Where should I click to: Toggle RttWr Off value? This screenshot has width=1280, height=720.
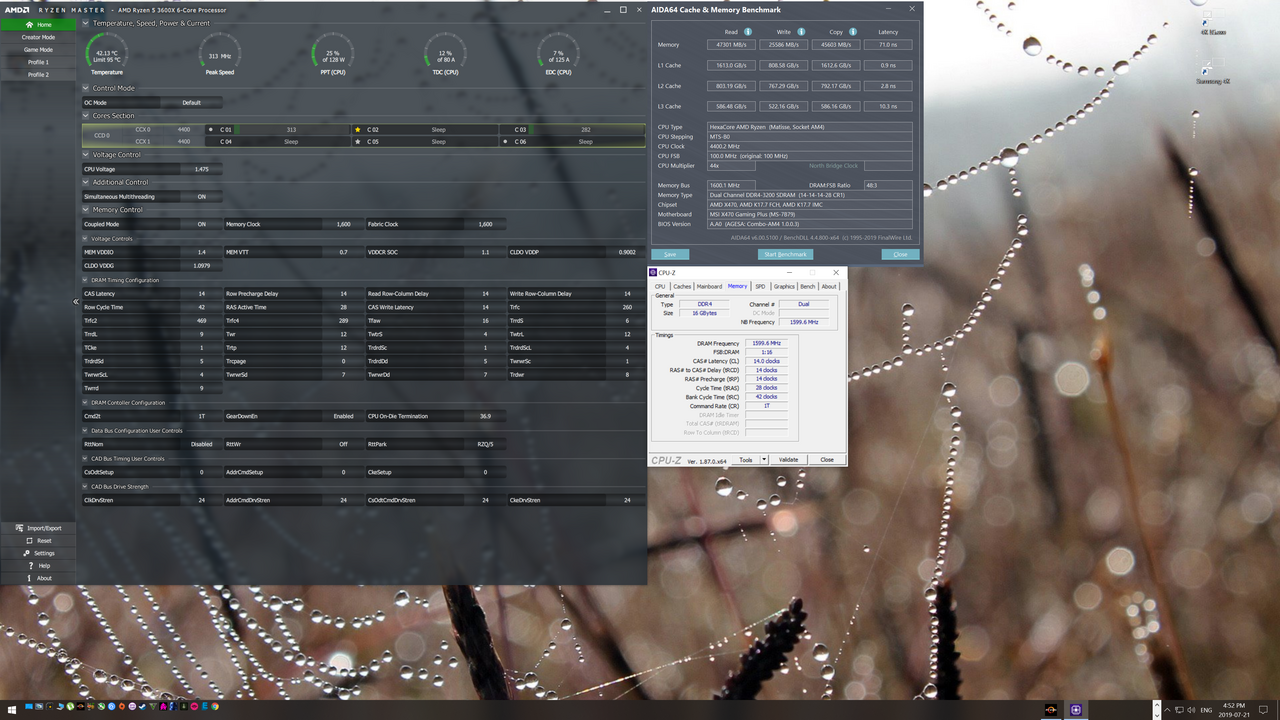click(343, 444)
